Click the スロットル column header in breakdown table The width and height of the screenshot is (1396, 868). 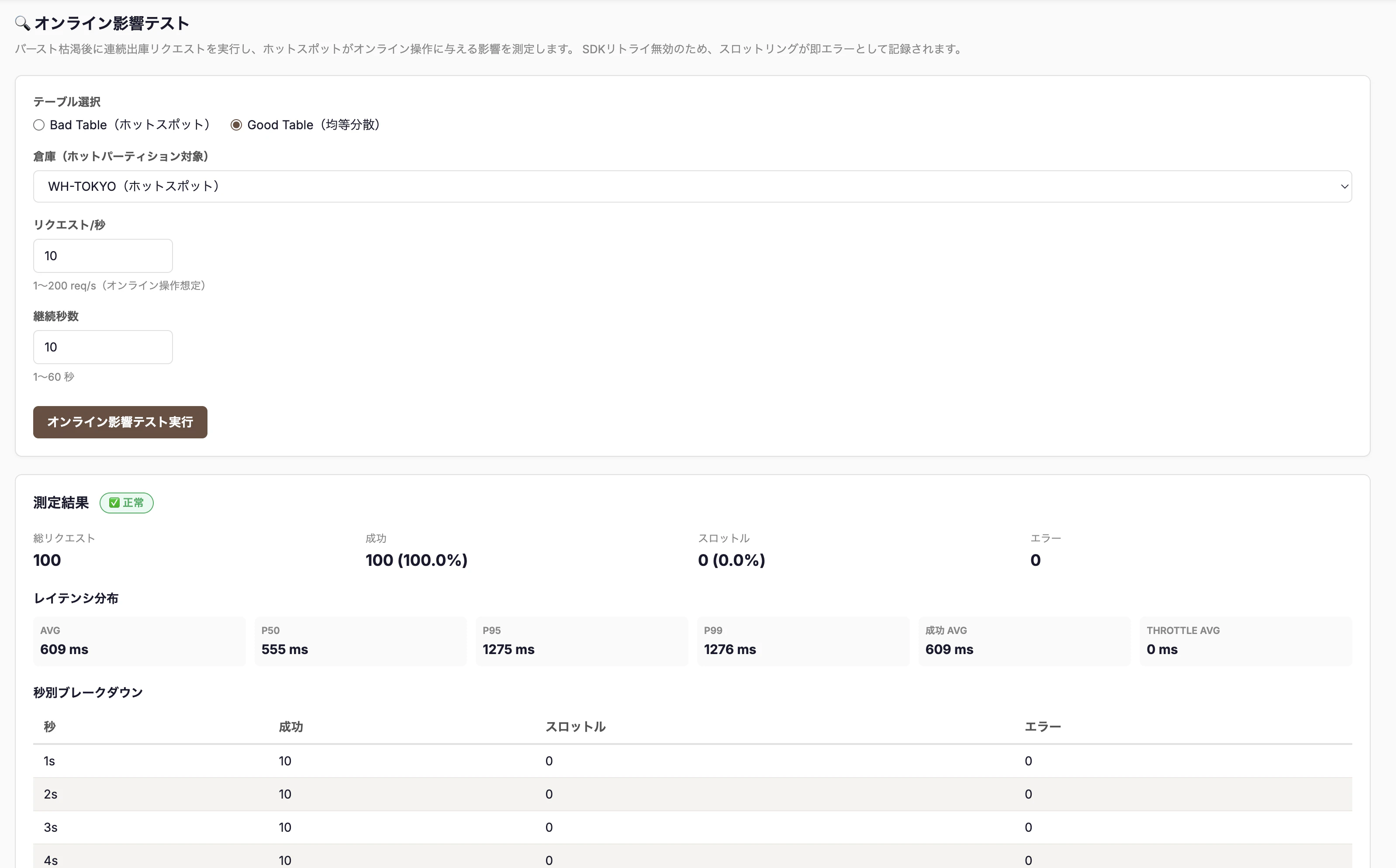[575, 727]
